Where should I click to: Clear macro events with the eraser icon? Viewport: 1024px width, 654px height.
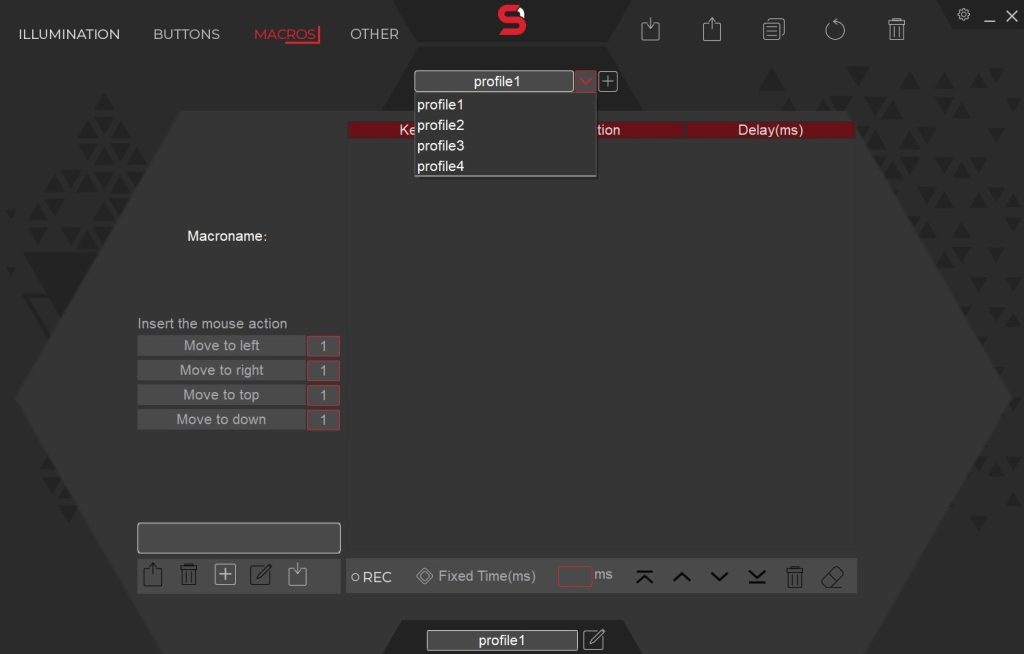tap(833, 576)
